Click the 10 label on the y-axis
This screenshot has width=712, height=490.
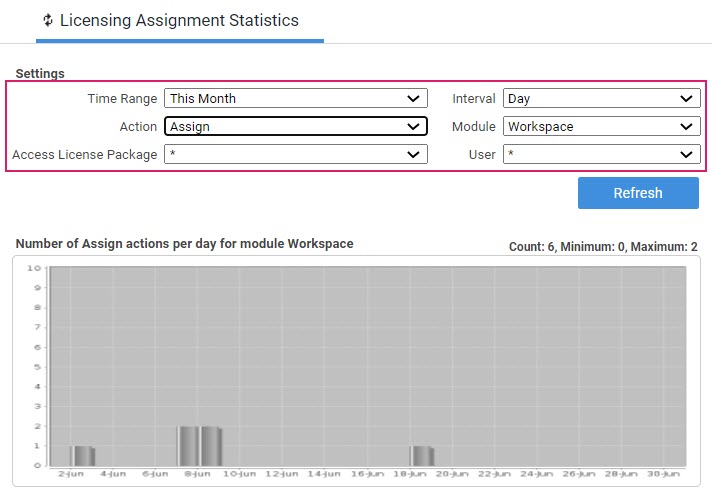click(33, 268)
